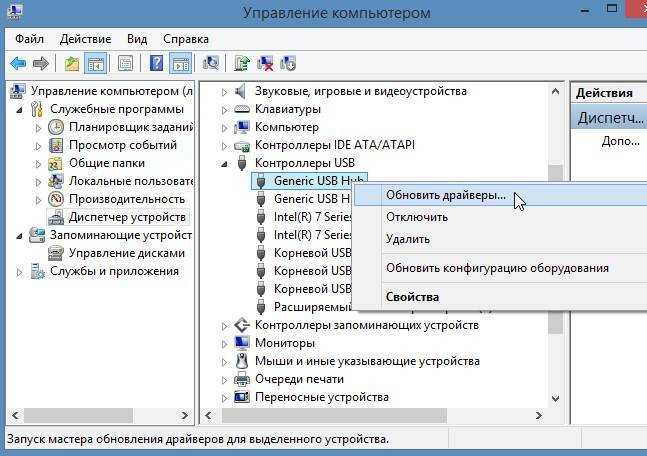
Task: Click the Forward arrow toolbar icon
Action: point(41,64)
